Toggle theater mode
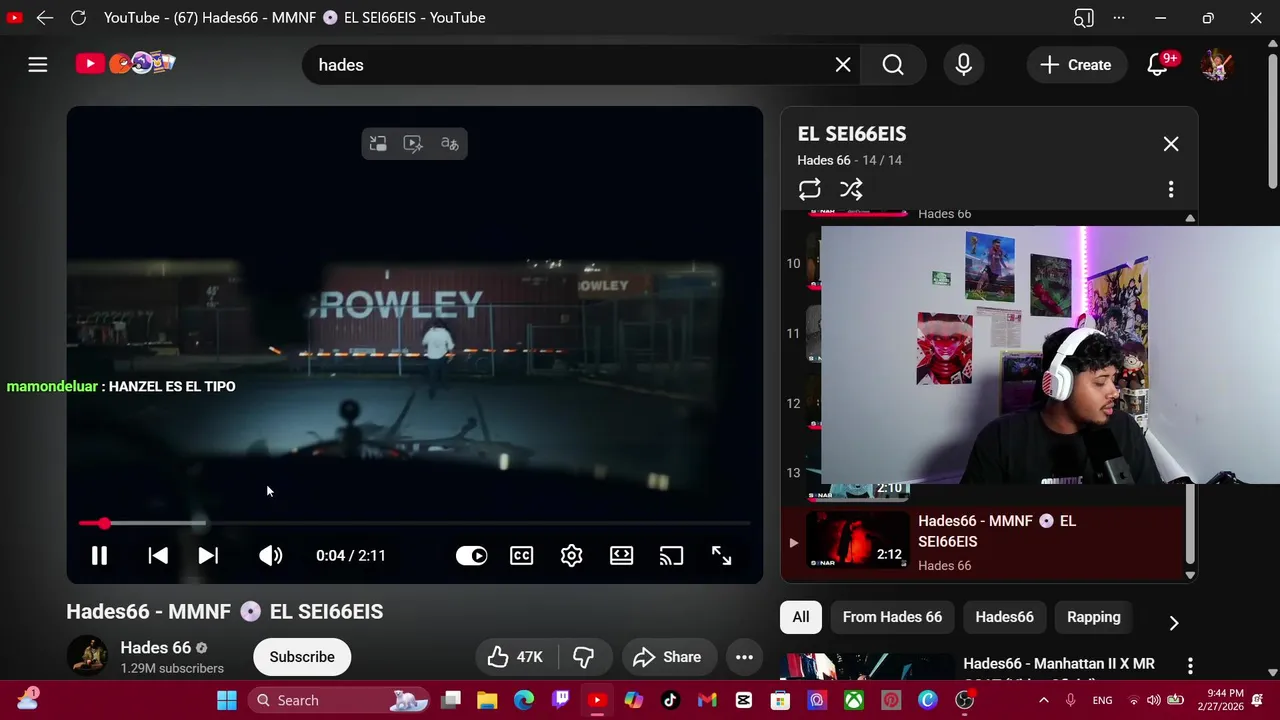This screenshot has width=1280, height=720. click(x=621, y=556)
